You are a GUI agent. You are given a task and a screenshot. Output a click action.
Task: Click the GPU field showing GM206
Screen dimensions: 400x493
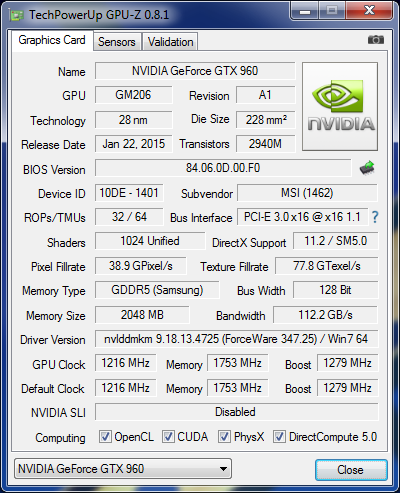pyautogui.click(x=133, y=95)
